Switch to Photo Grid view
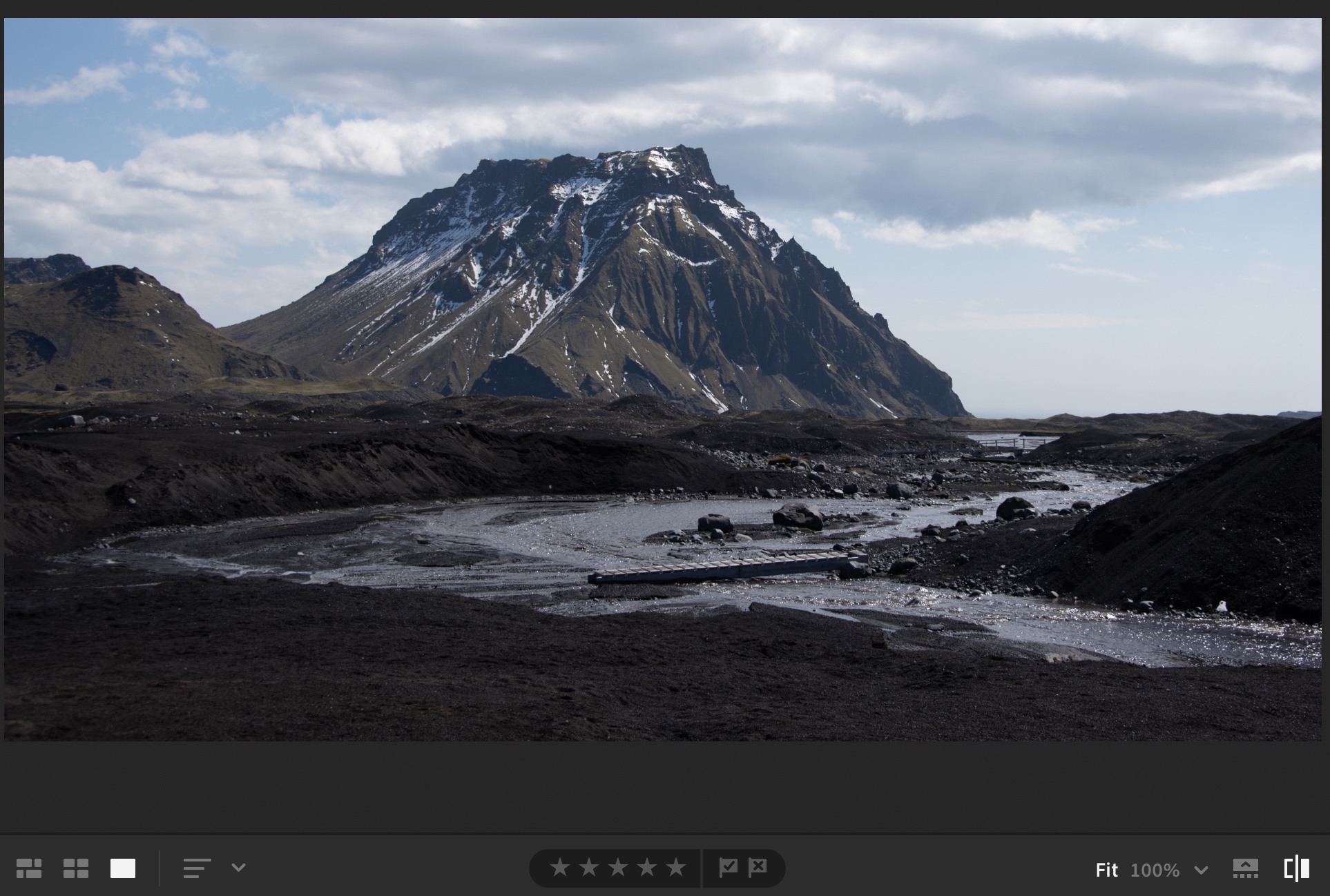1330x896 pixels. 29,868
